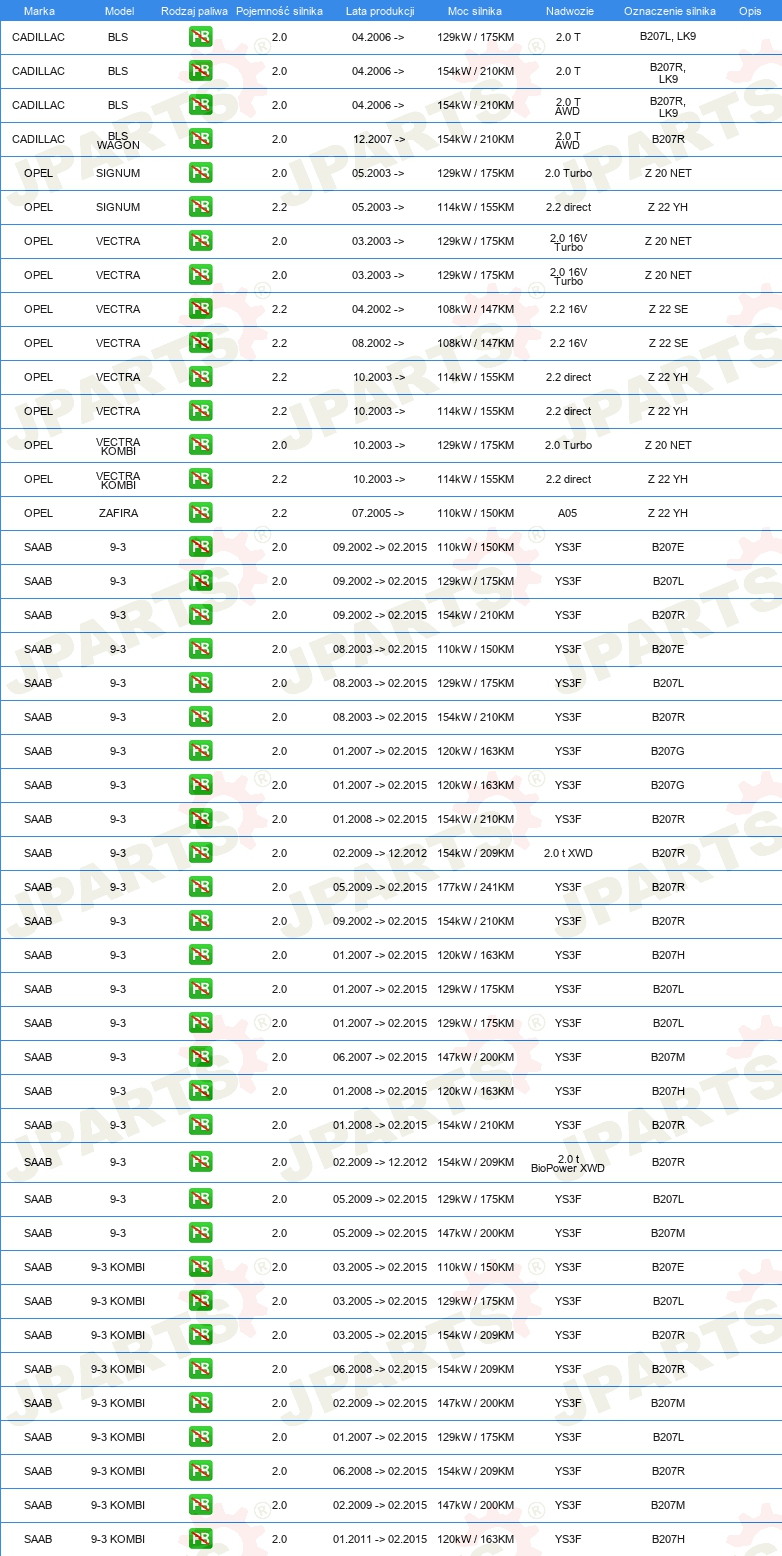Click fuel icon in 9-3 KOMBI 01.2011 row
The image size is (782, 1556).
(x=200, y=1539)
